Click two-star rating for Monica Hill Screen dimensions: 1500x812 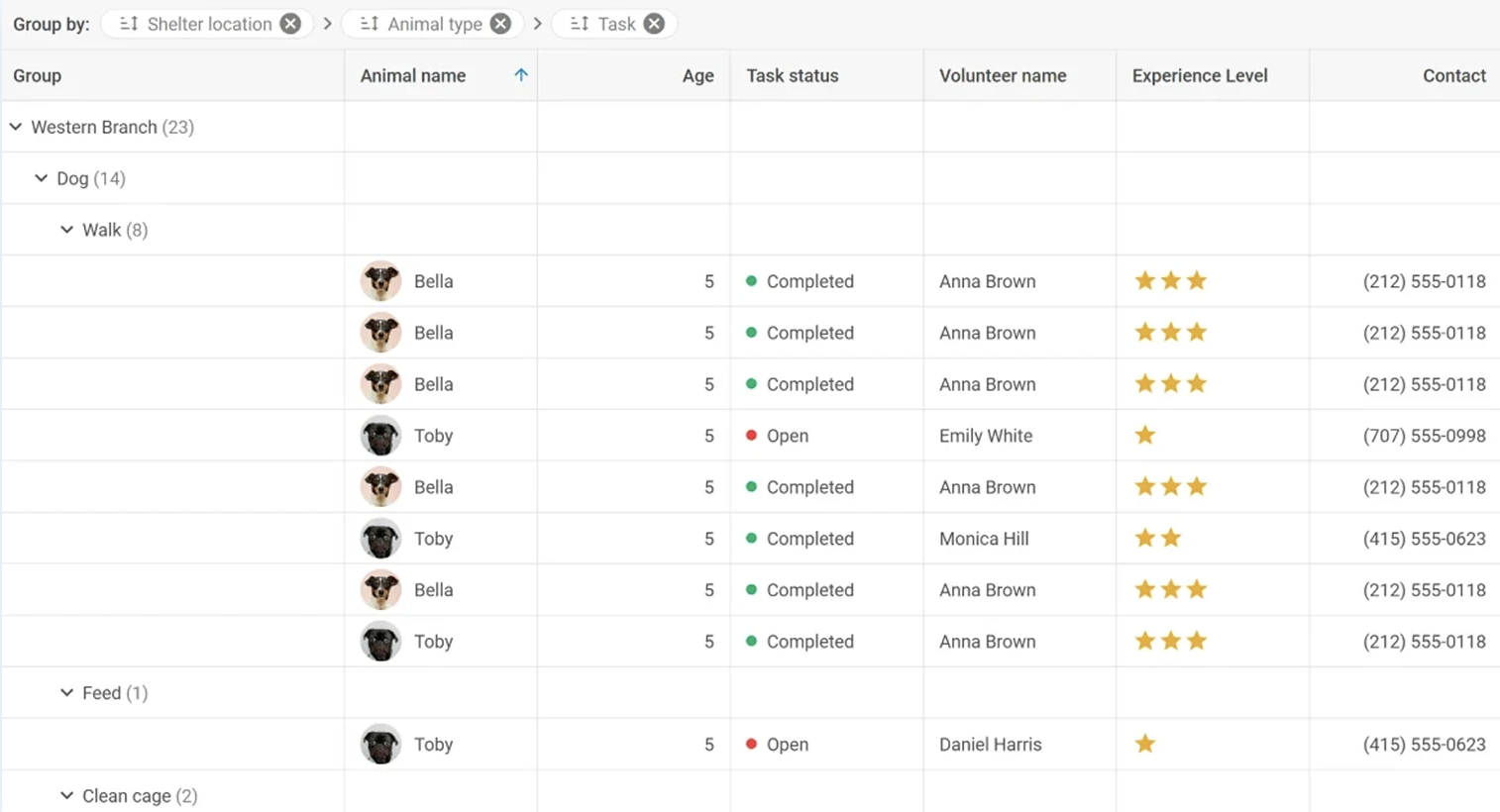click(1158, 538)
